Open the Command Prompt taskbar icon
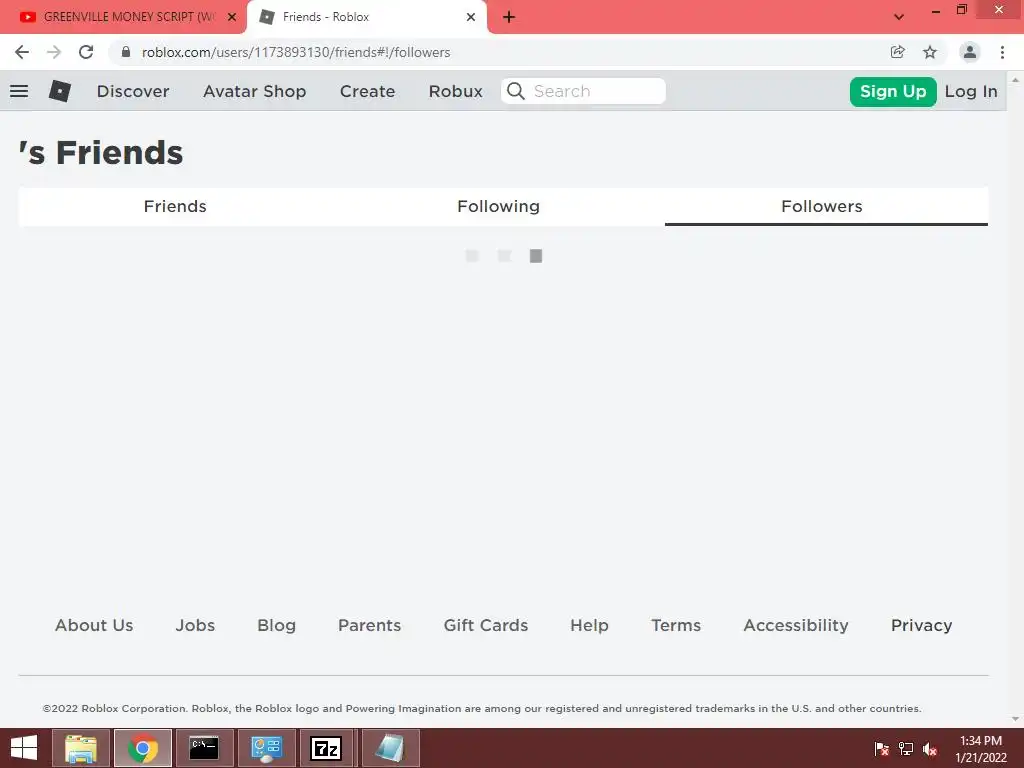 204,748
